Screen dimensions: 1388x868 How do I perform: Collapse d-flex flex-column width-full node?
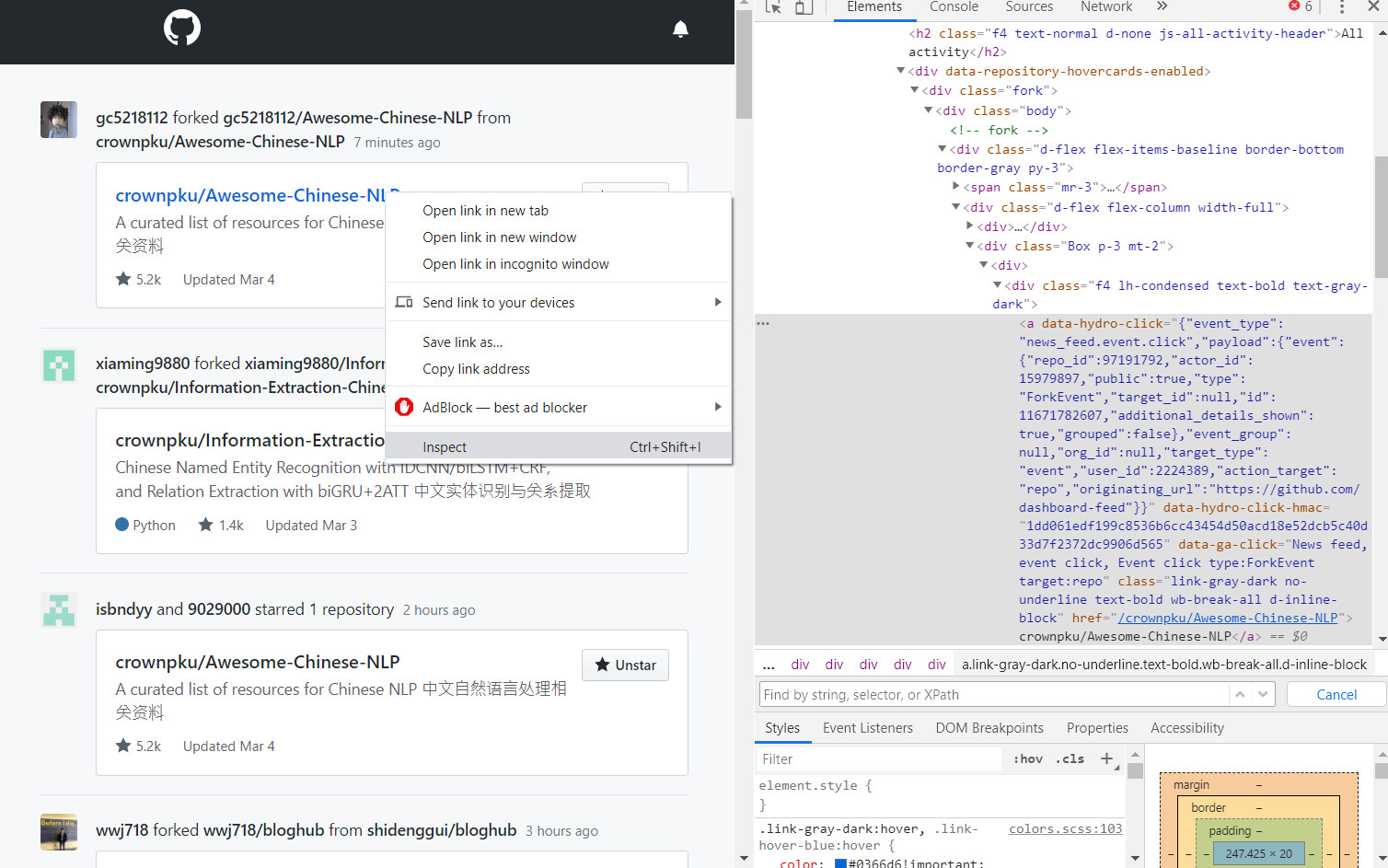click(x=956, y=207)
